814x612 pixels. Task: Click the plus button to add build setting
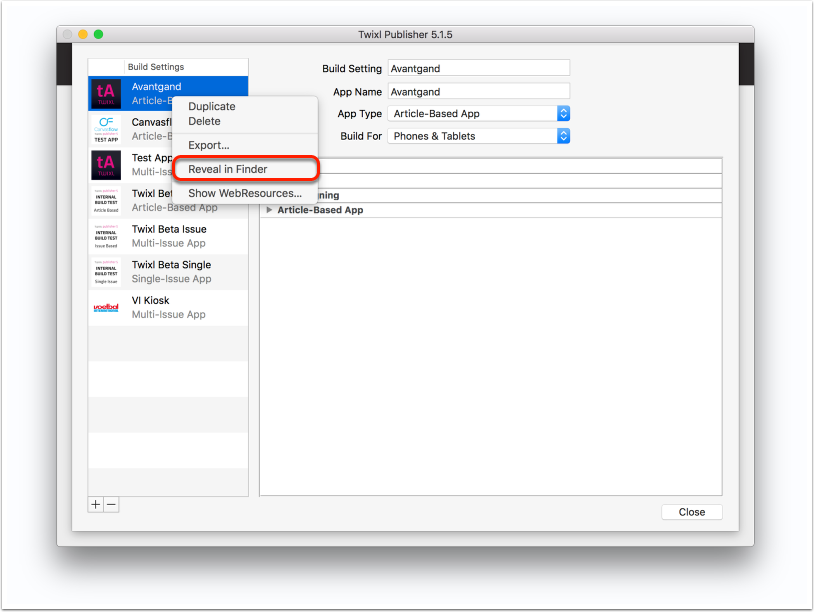pyautogui.click(x=96, y=505)
